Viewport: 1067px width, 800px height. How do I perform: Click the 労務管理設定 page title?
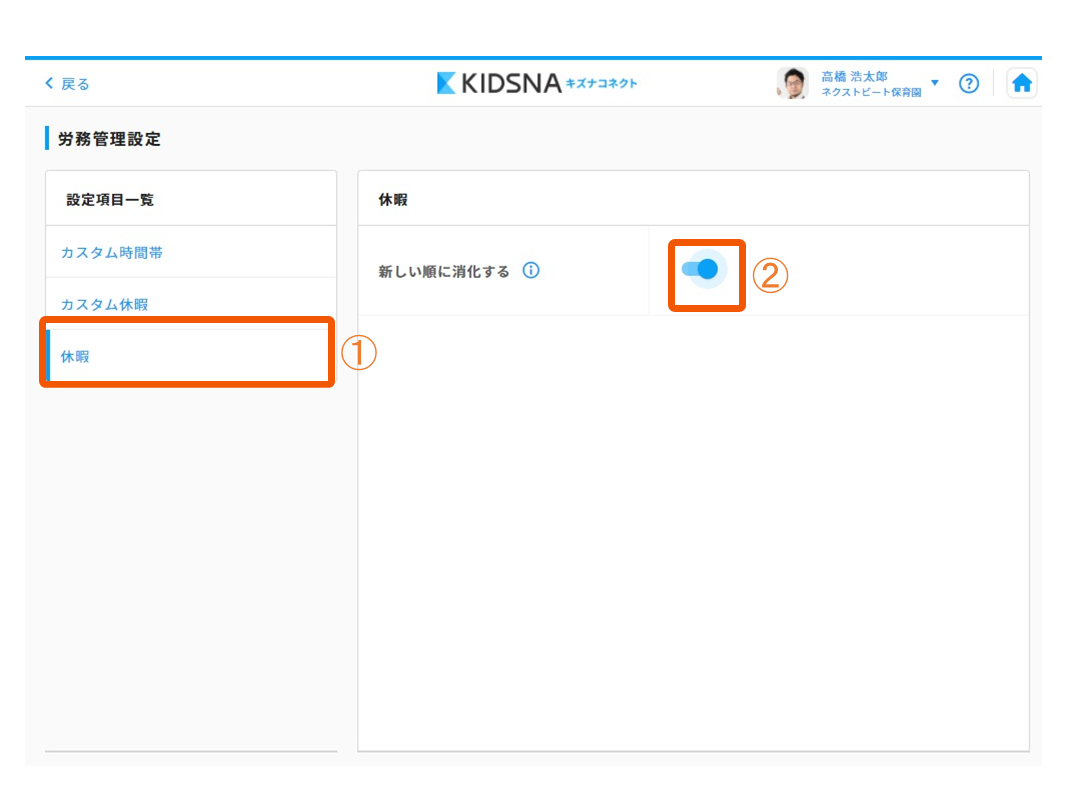109,139
